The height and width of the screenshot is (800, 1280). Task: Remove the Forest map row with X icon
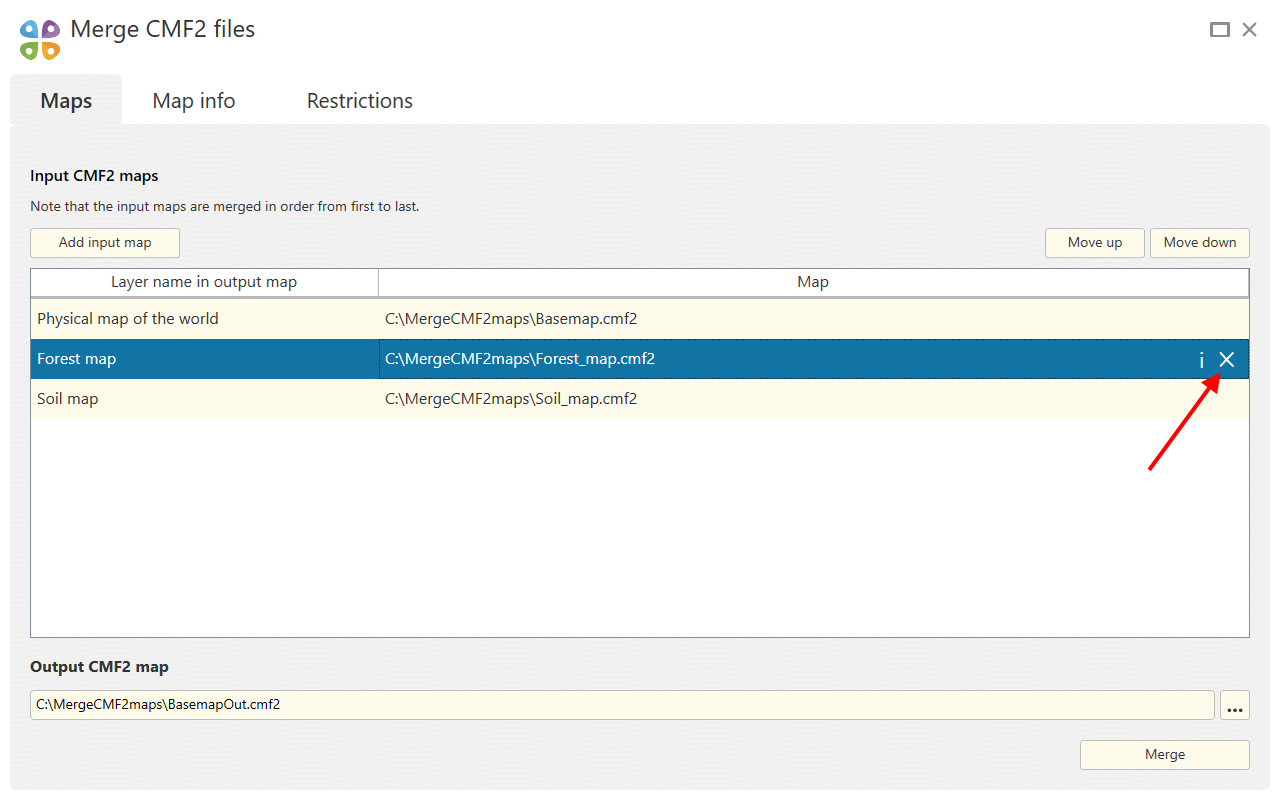[x=1227, y=360]
